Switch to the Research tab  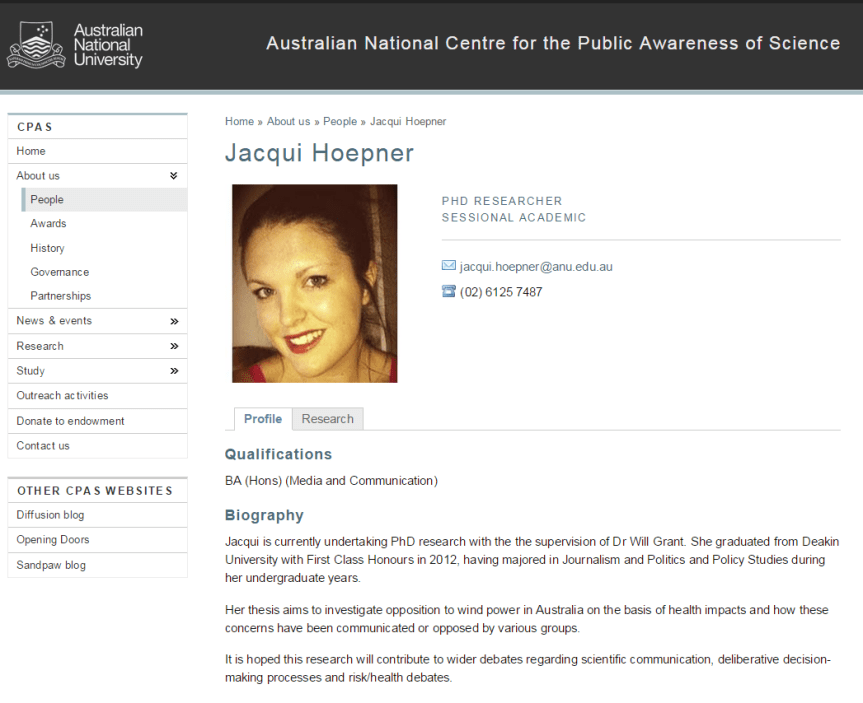pos(327,418)
